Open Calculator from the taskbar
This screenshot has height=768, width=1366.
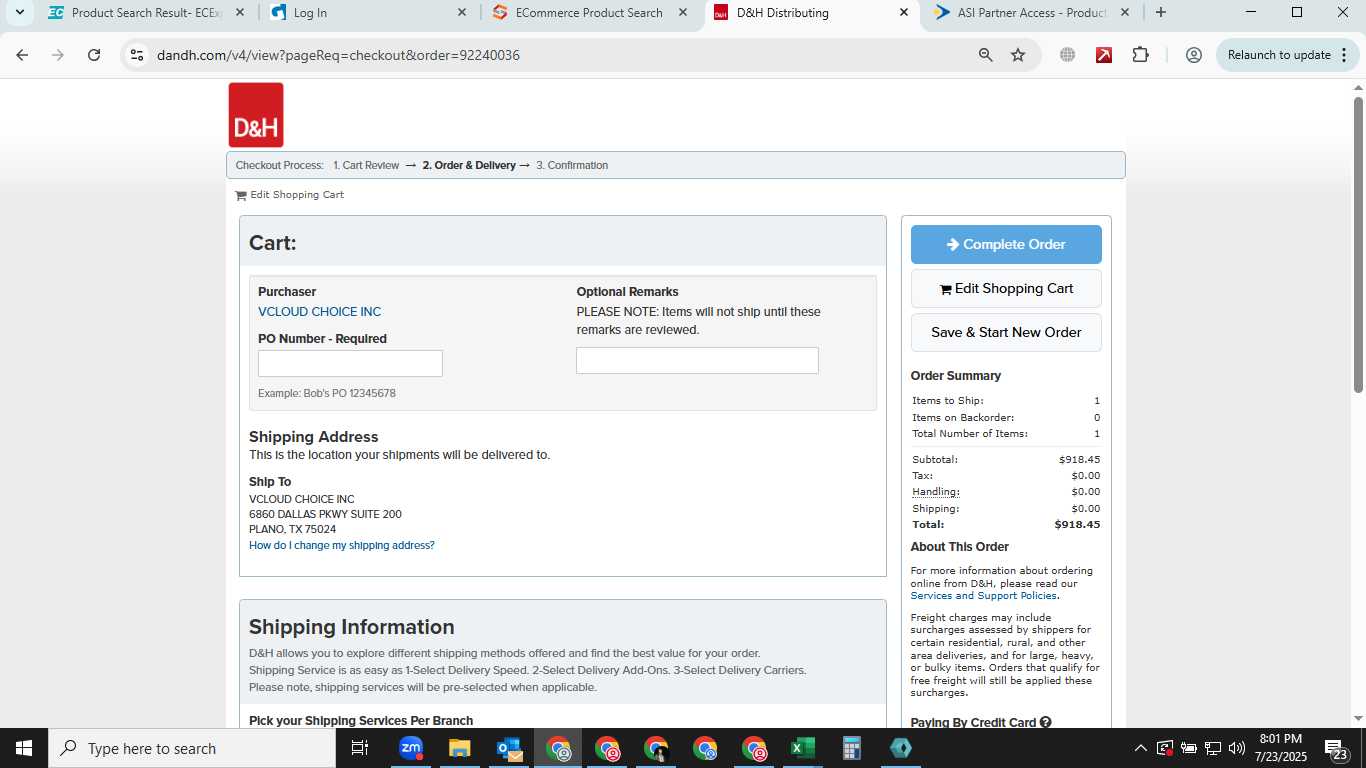point(851,748)
